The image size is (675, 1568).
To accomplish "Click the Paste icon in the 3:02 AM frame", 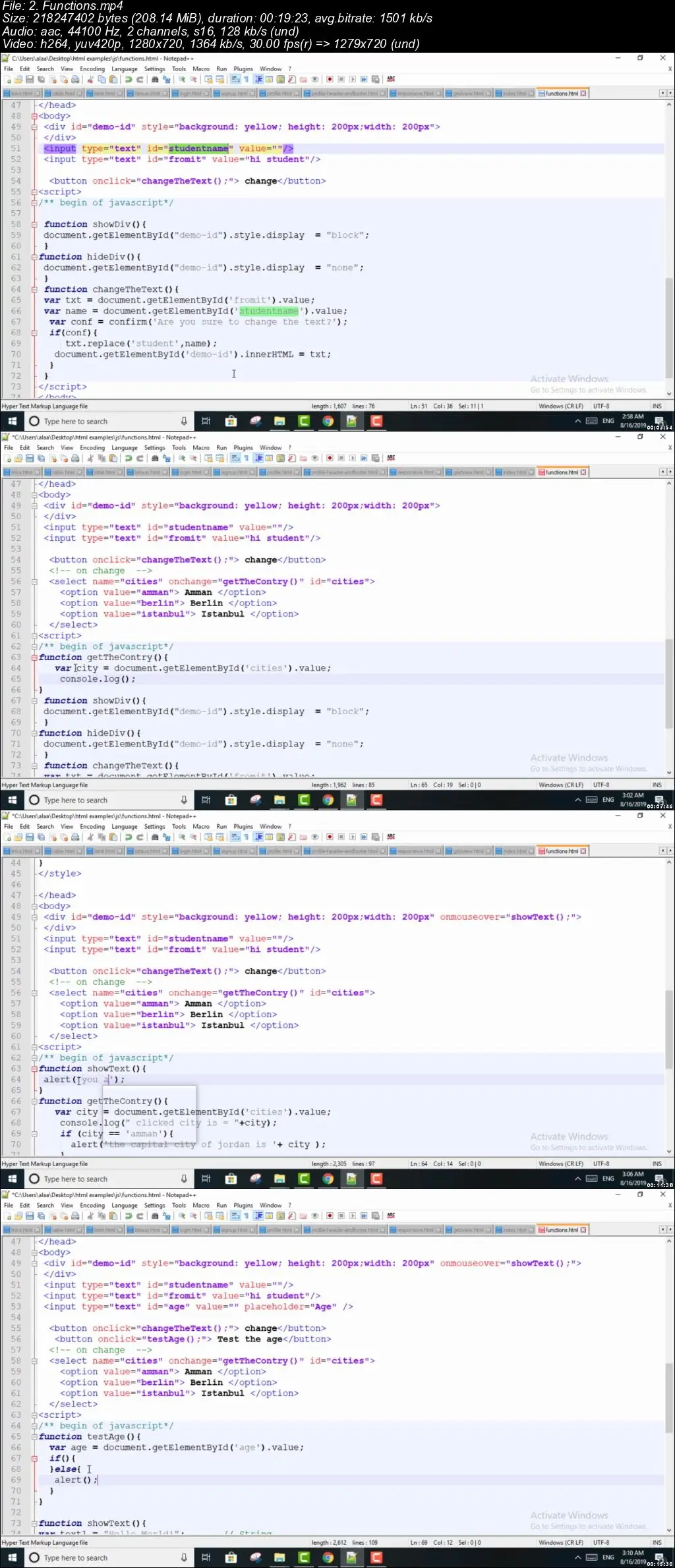I will tap(113, 458).
